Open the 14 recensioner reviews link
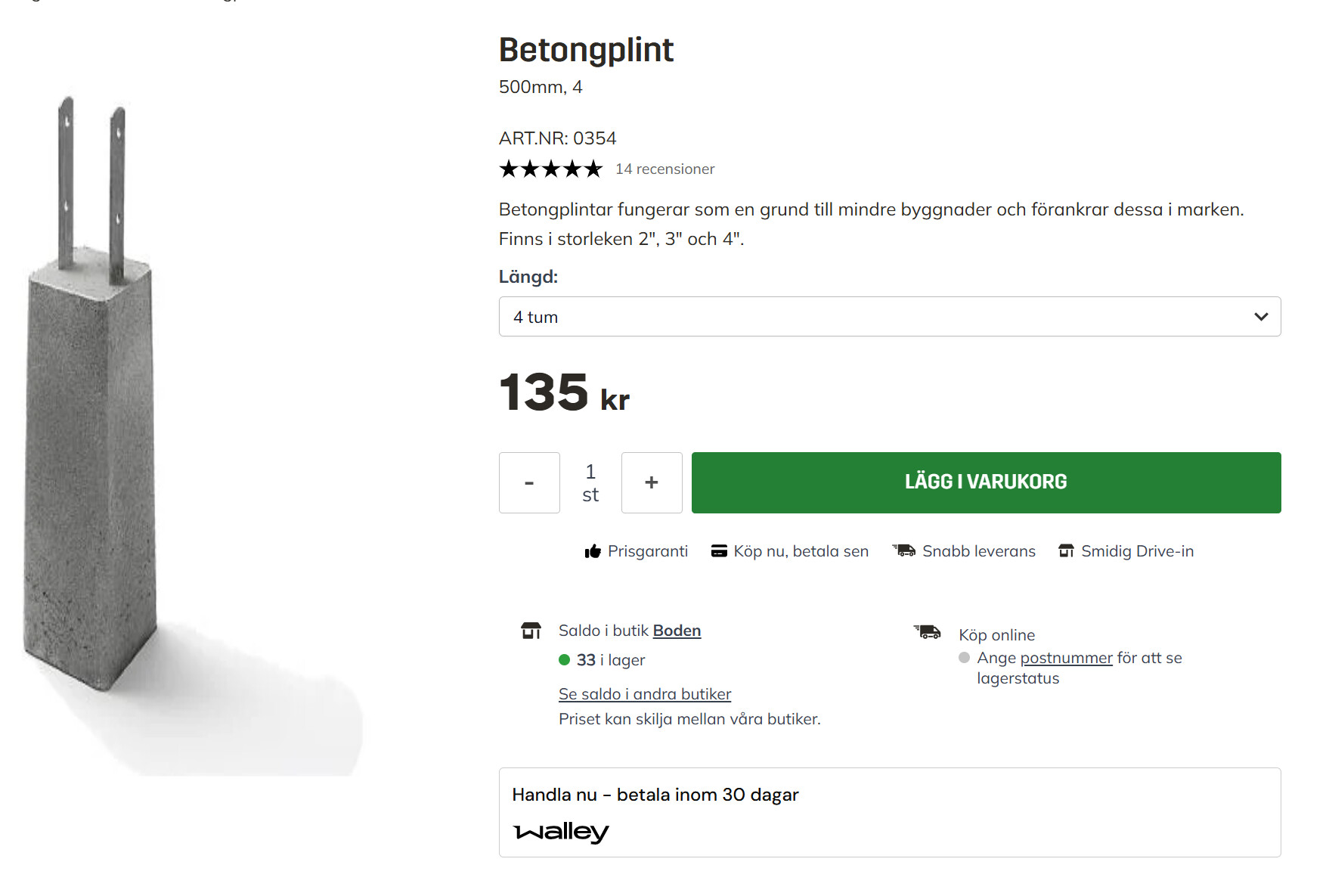Viewport: 1329px width, 896px height. 664,169
